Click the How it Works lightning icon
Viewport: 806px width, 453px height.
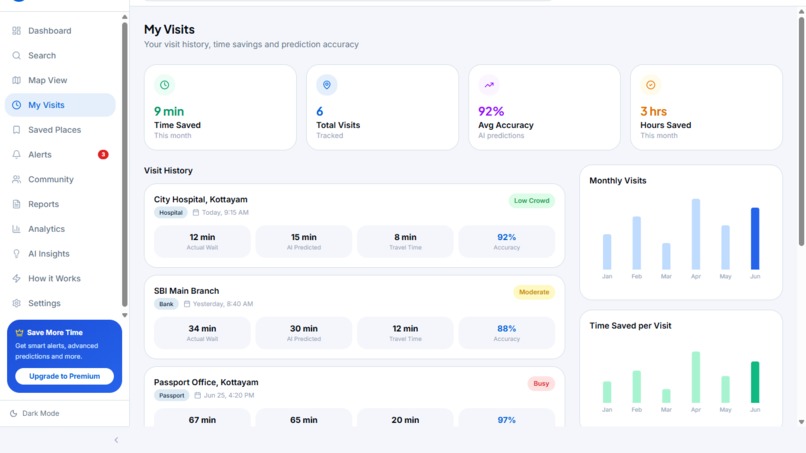(16, 278)
